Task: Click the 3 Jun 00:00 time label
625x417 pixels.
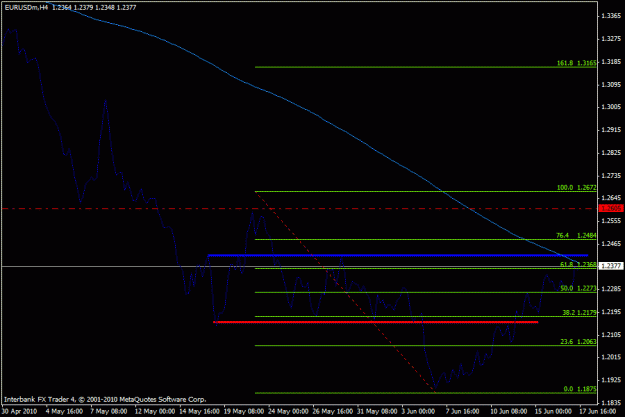Action: (418, 411)
